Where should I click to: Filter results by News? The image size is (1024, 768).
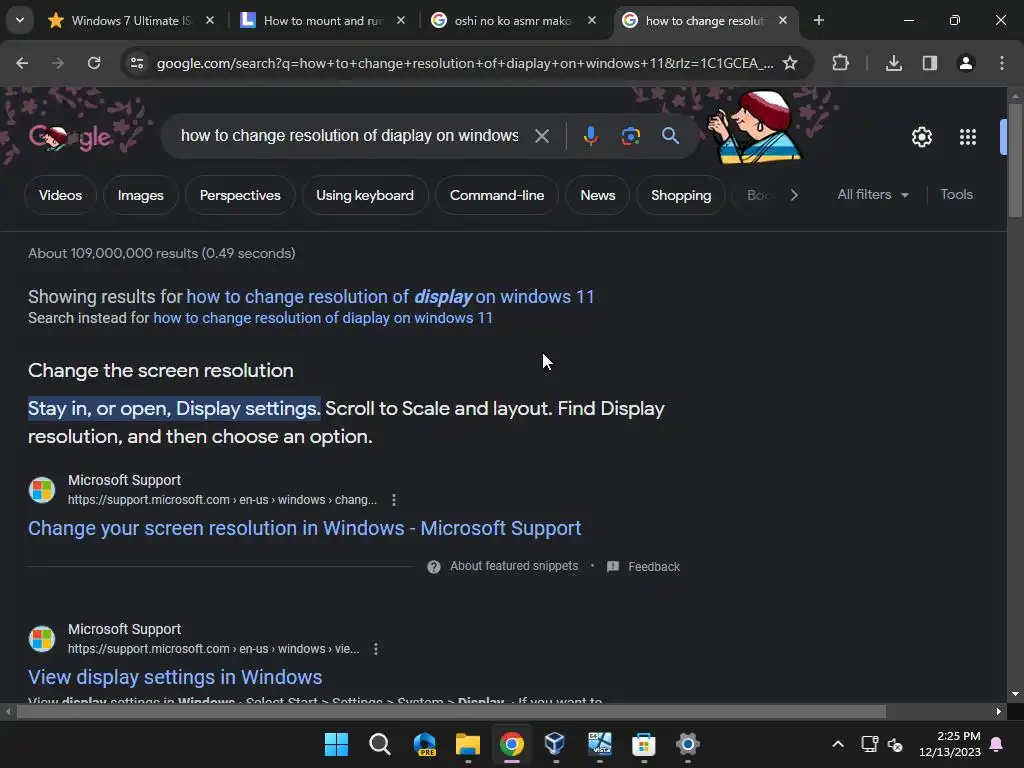[x=598, y=195]
